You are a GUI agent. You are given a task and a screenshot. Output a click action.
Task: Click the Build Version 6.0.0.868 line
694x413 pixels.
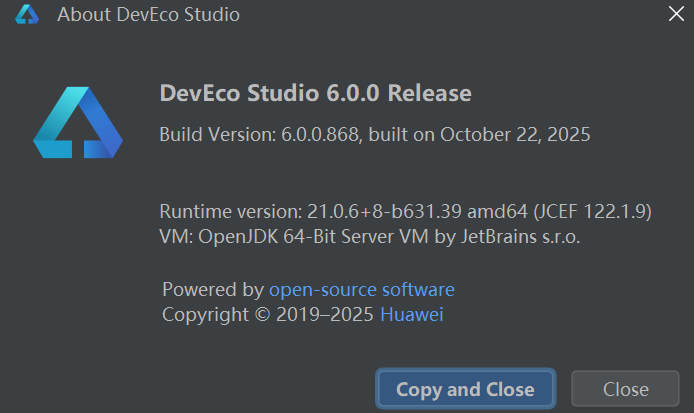click(374, 135)
